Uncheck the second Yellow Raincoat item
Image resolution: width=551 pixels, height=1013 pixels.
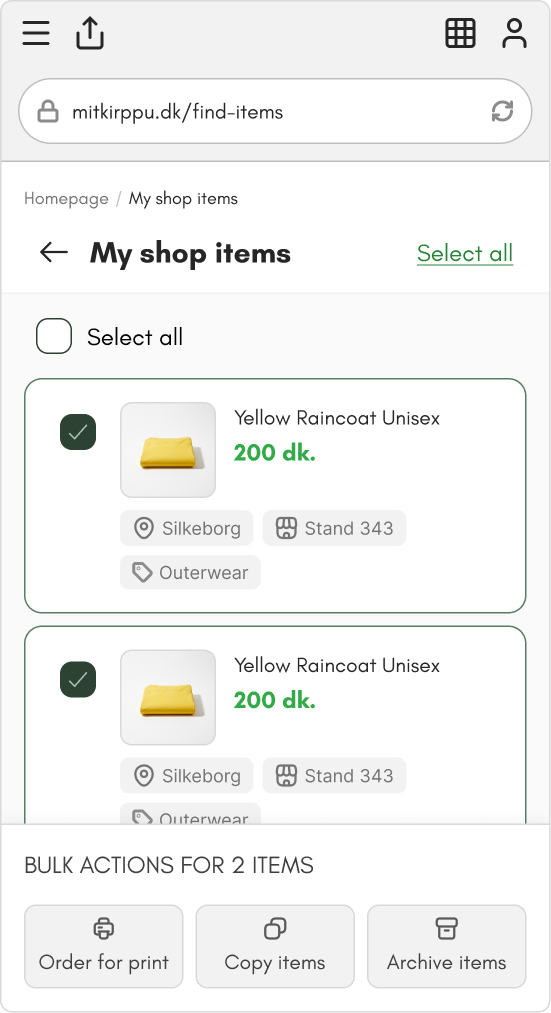(78, 680)
